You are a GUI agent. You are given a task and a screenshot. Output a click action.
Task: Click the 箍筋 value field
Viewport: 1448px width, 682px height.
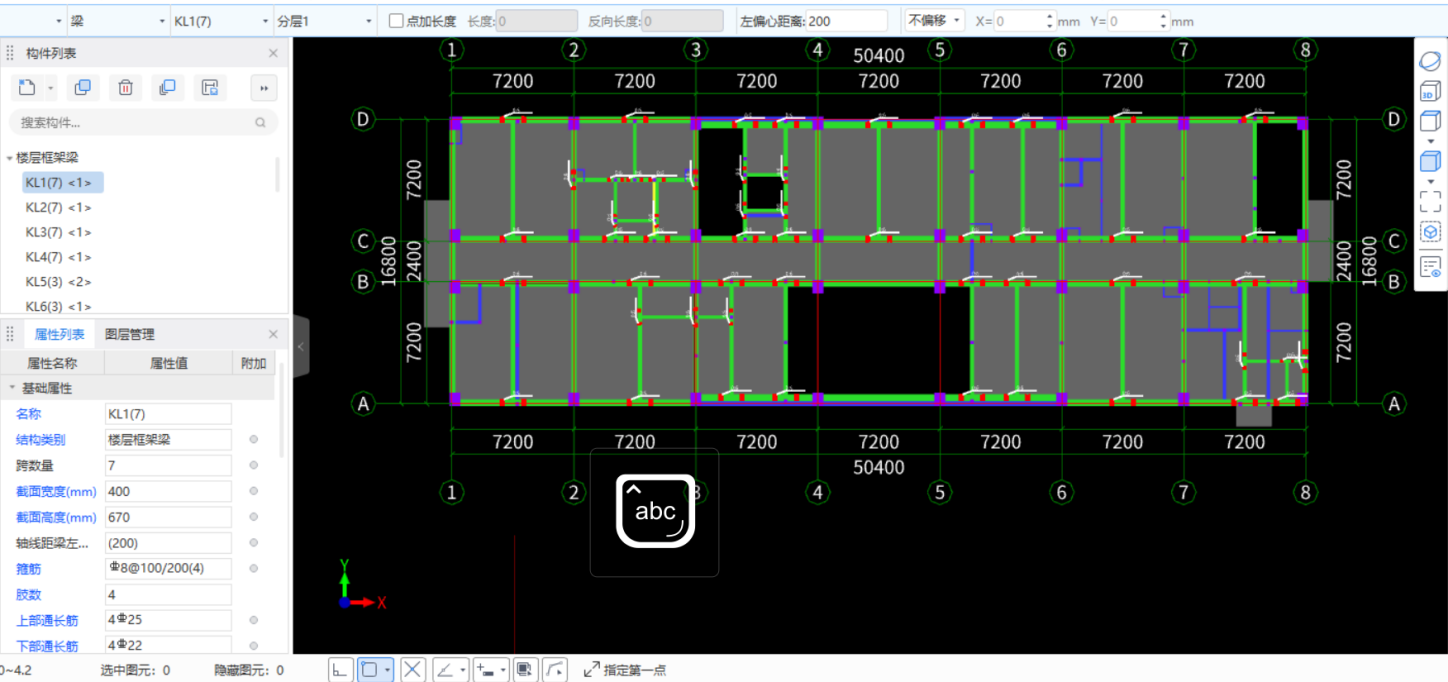(168, 569)
